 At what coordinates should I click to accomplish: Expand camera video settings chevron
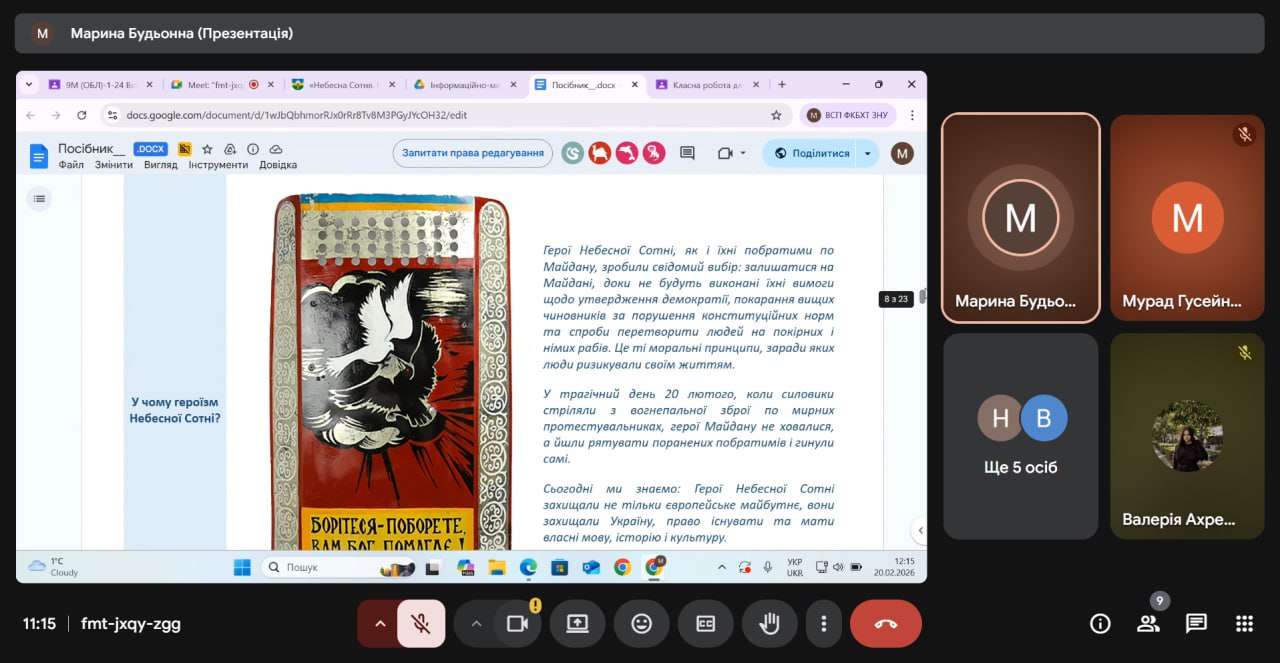(x=476, y=624)
